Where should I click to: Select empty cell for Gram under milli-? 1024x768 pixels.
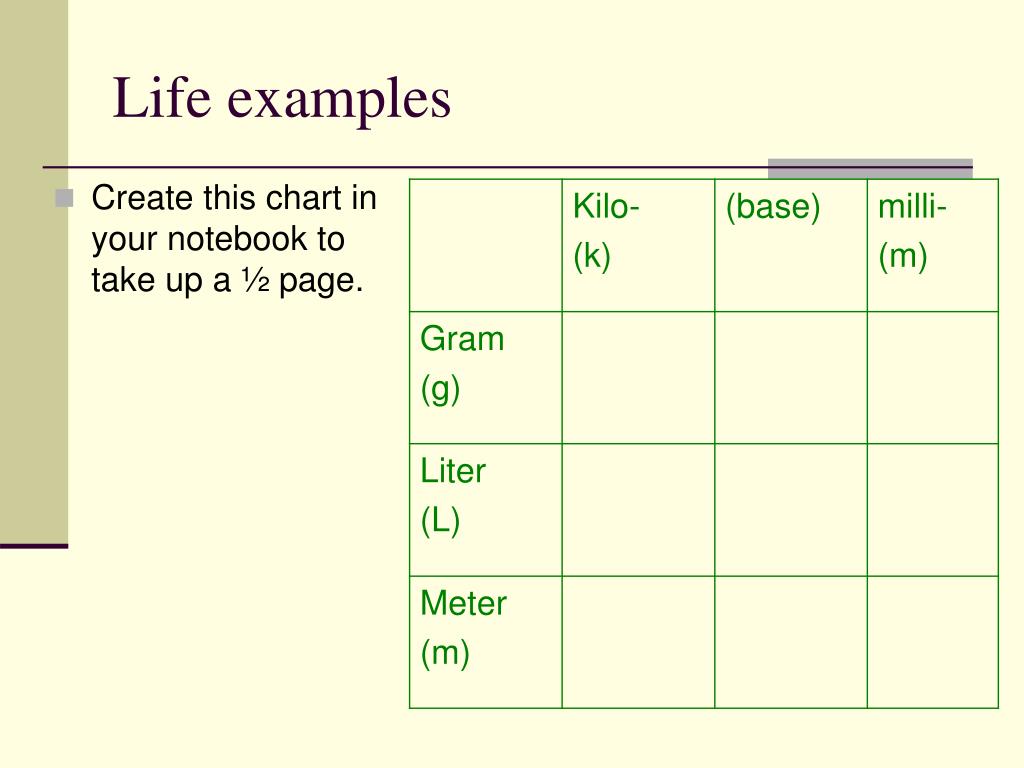coord(933,377)
